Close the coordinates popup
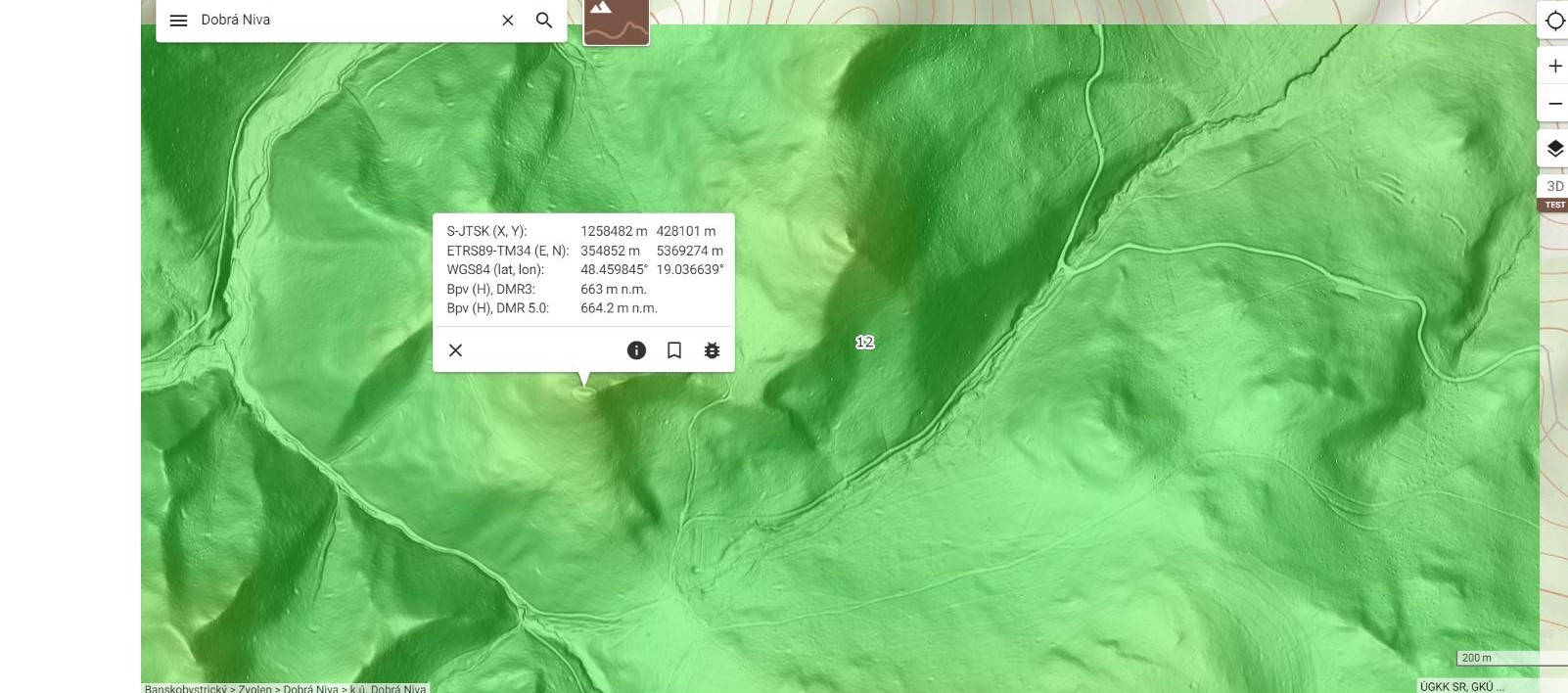 coord(455,350)
